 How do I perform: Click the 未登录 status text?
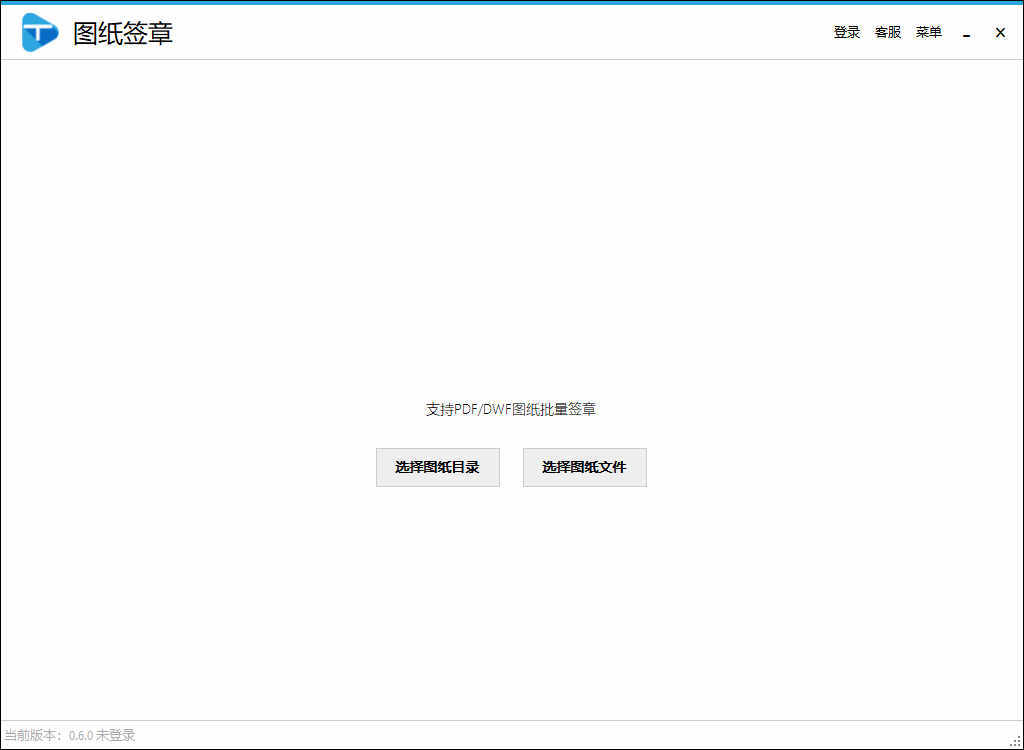(115, 735)
